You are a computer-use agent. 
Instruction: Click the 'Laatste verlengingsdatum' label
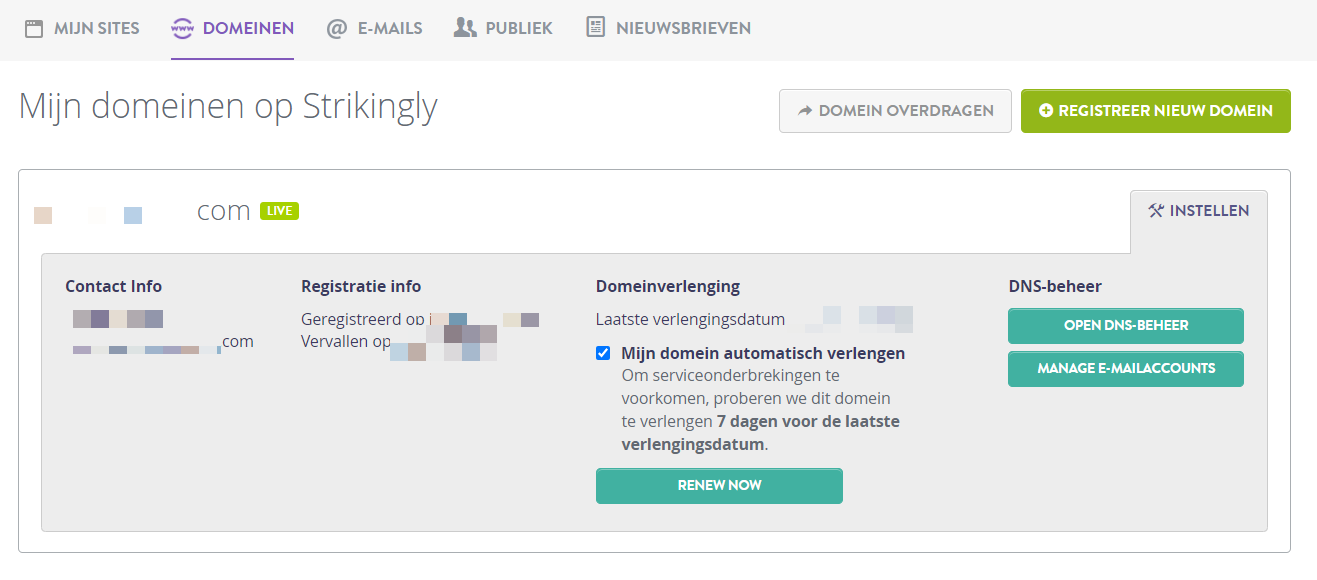[690, 320]
